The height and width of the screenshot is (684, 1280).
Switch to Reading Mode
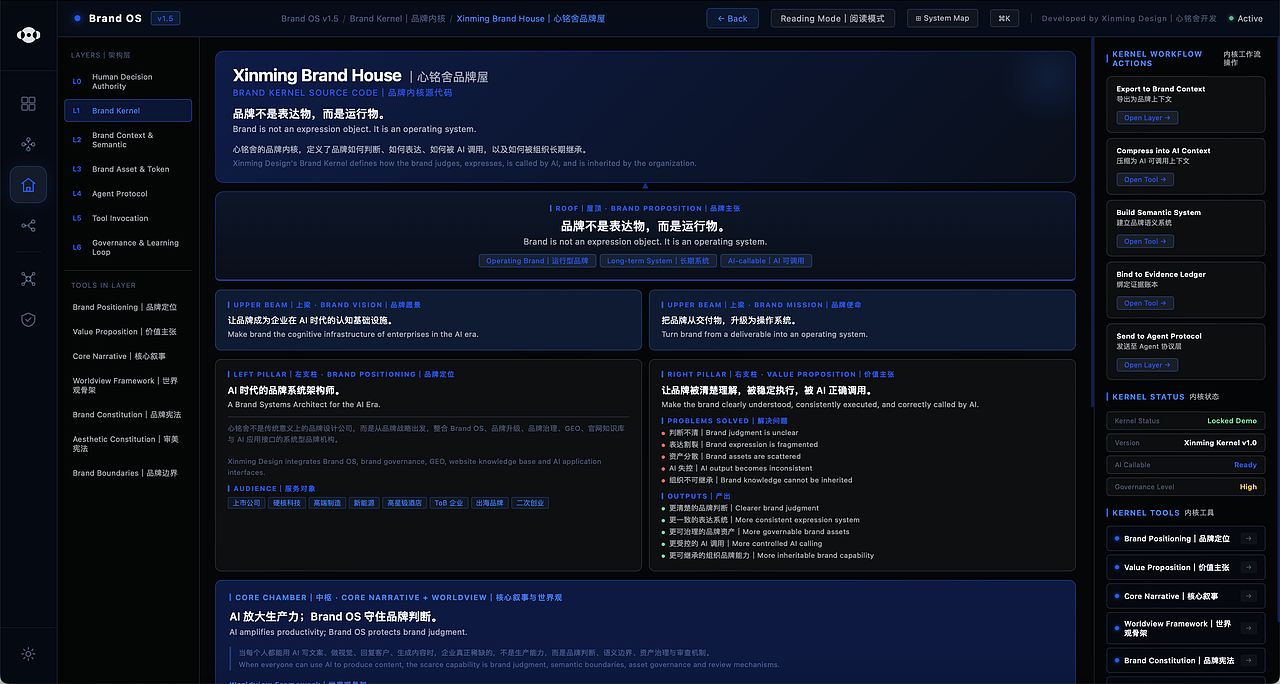(833, 18)
